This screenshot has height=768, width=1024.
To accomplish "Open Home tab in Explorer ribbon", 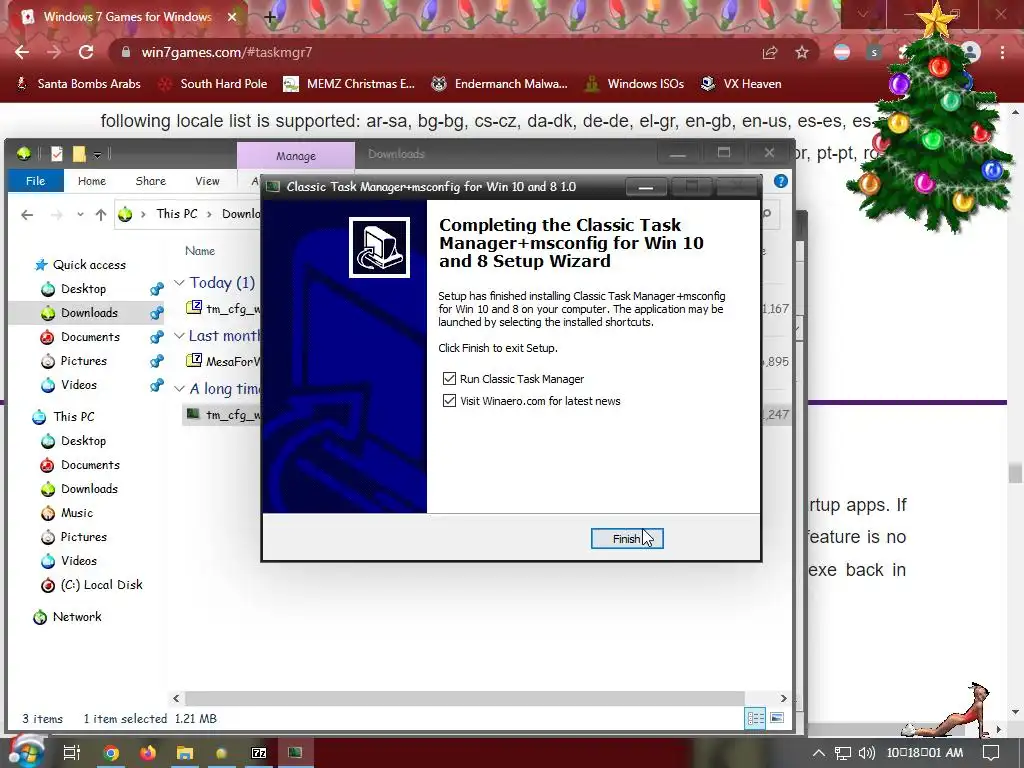I will (91, 181).
